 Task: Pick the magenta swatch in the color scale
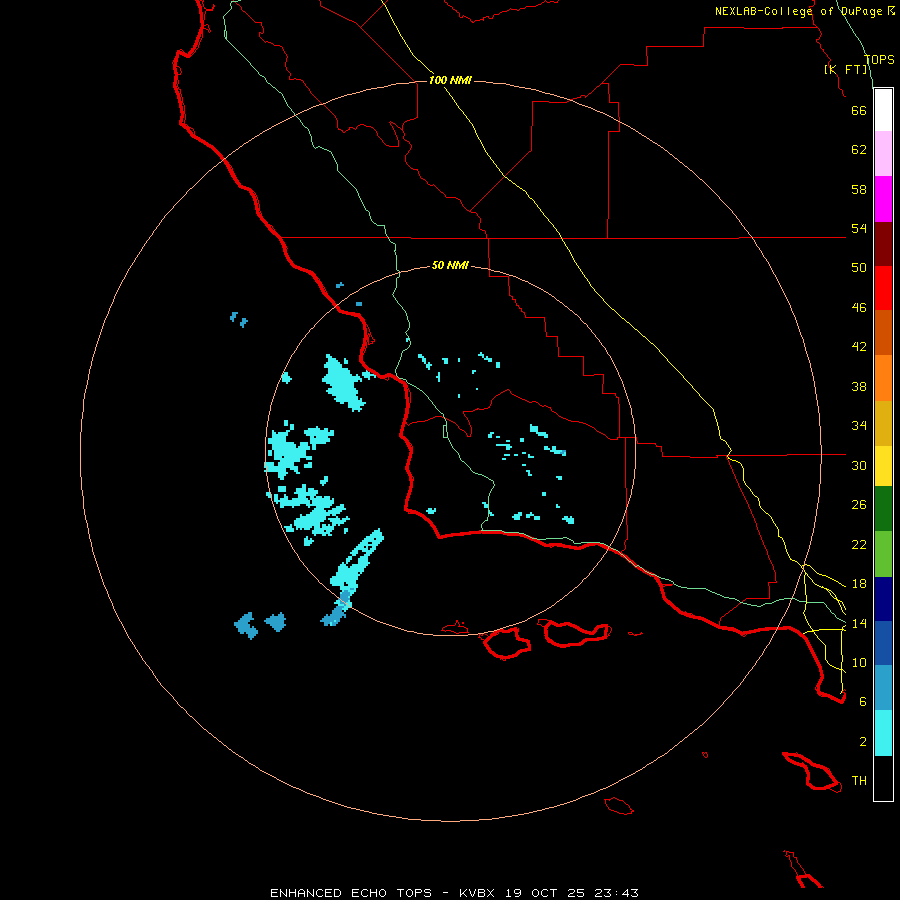click(883, 199)
